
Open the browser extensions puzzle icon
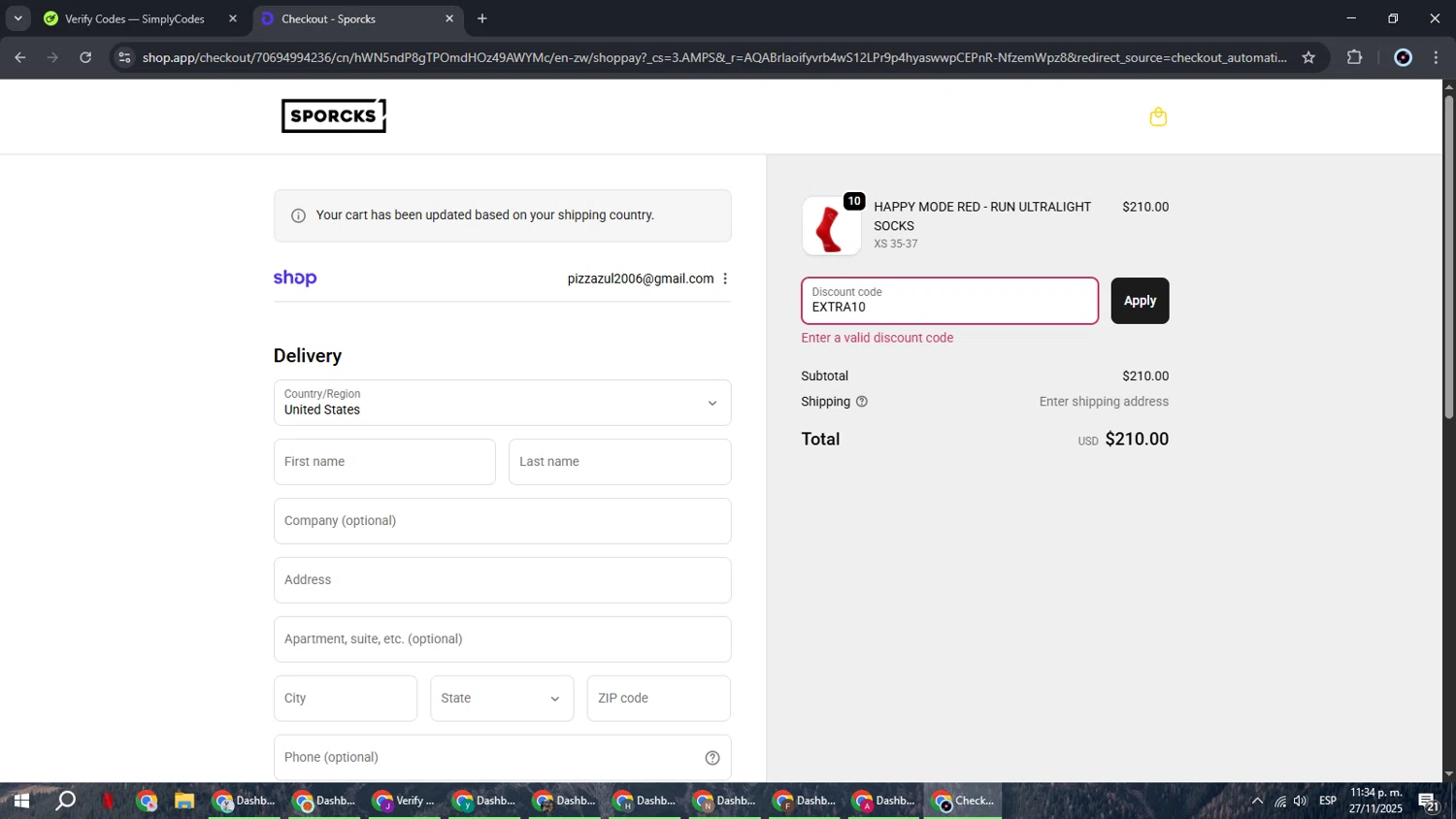1355,57
